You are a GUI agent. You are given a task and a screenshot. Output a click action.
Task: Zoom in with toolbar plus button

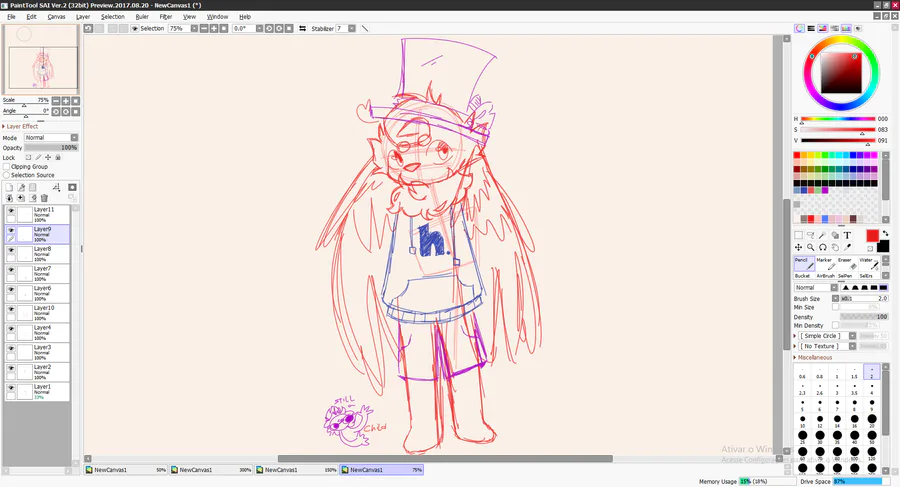214,28
